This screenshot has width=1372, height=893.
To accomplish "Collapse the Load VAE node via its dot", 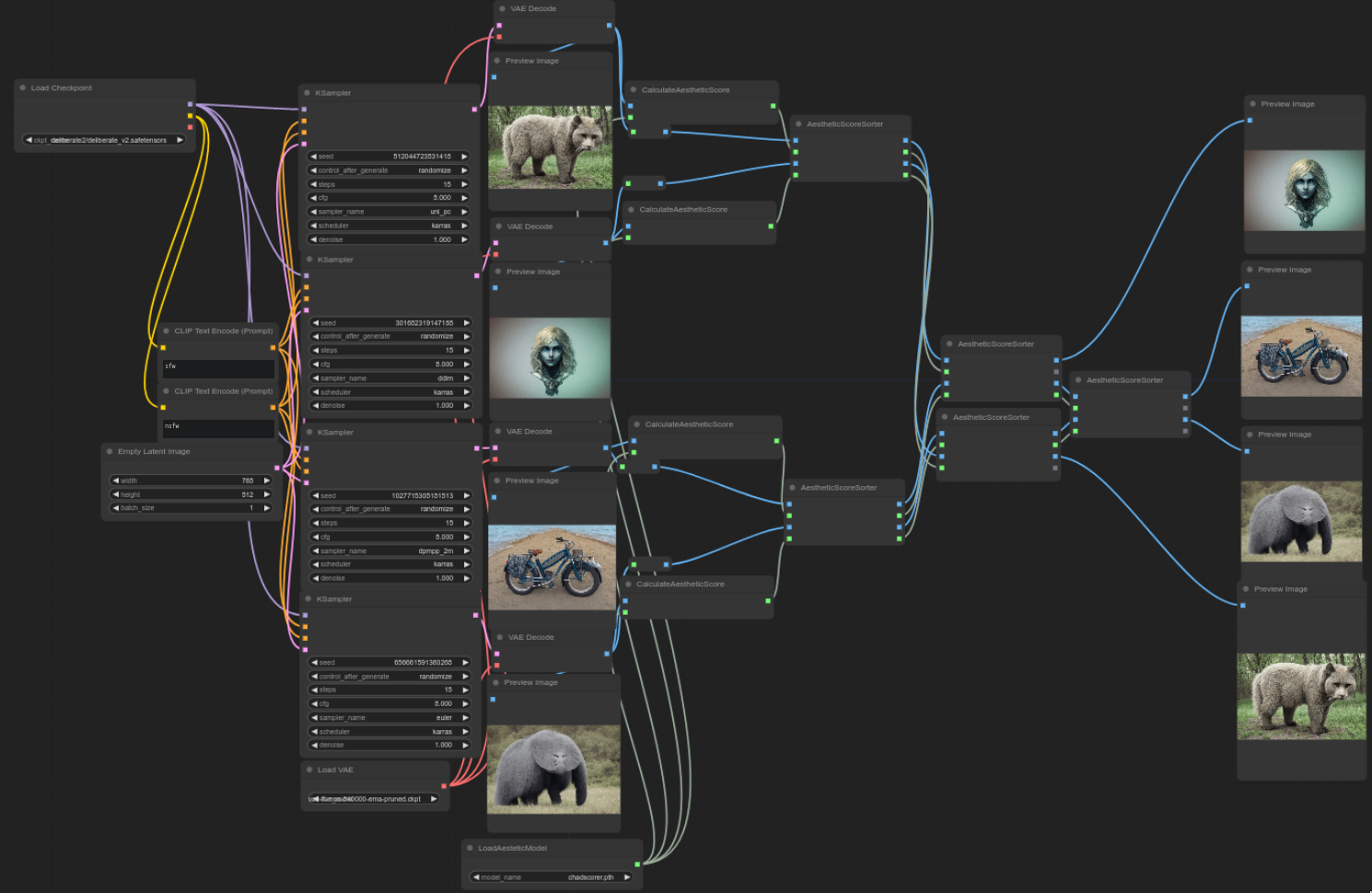I will (x=309, y=770).
